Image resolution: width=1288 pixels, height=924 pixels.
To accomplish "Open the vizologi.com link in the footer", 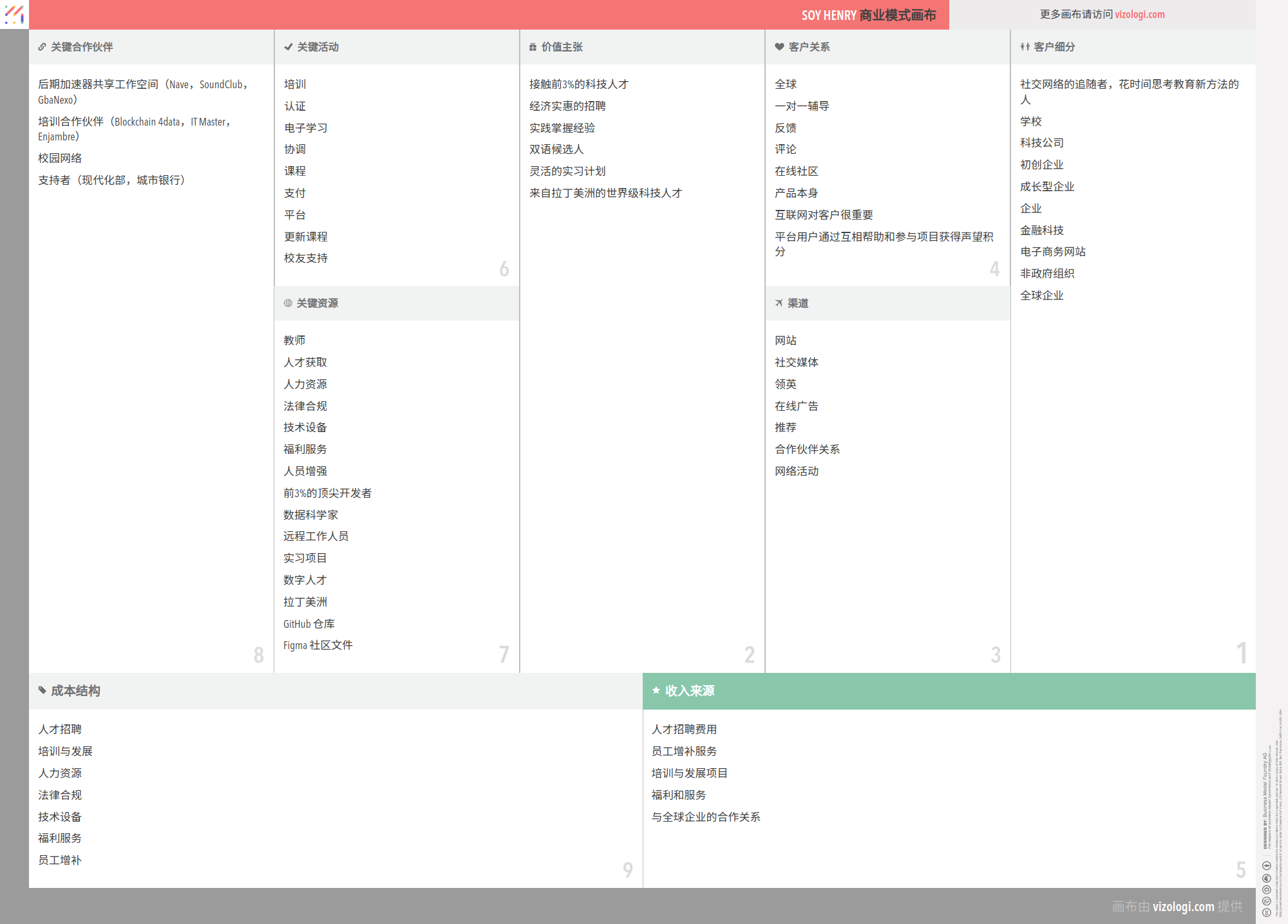I will click(x=1183, y=907).
